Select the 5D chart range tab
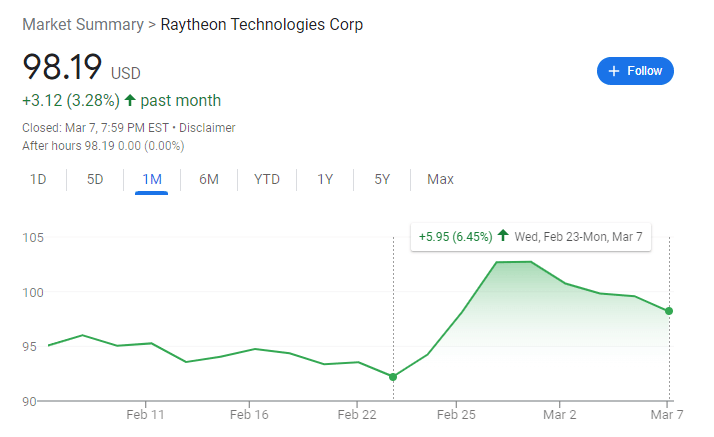Screen dimensions: 714x437 [95, 180]
